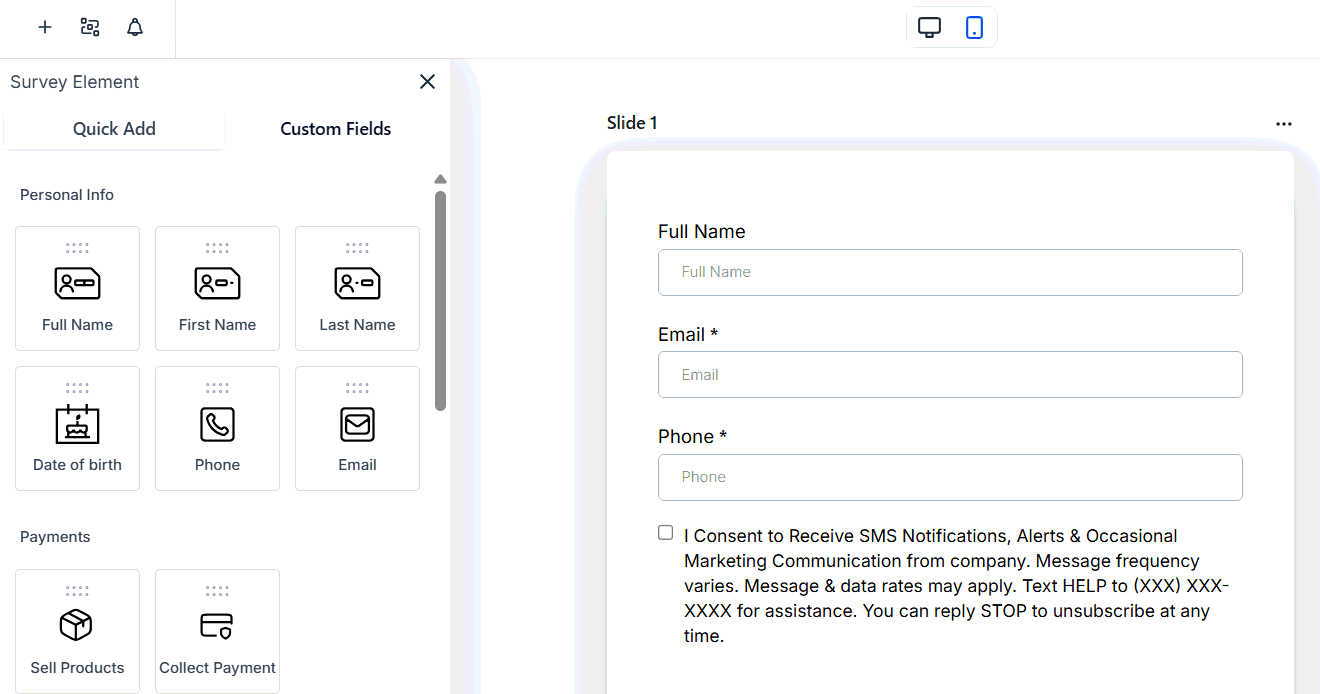Open the Slide 1 options menu

[1284, 123]
